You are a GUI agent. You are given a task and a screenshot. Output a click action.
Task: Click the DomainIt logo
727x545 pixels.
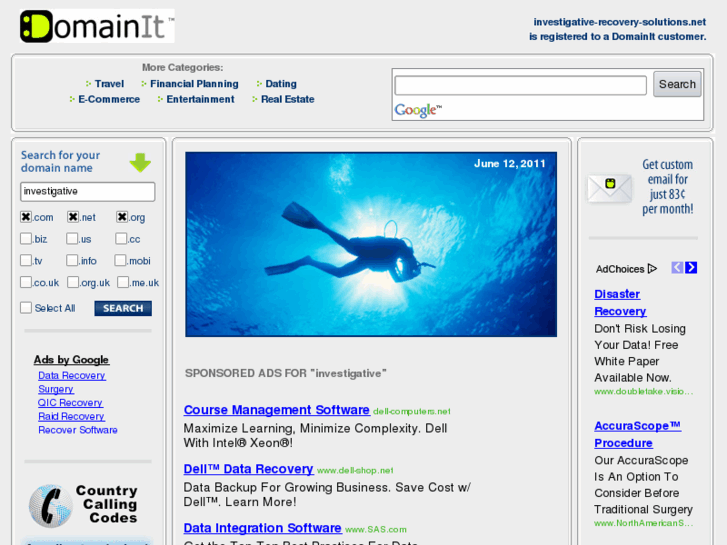click(x=97, y=26)
